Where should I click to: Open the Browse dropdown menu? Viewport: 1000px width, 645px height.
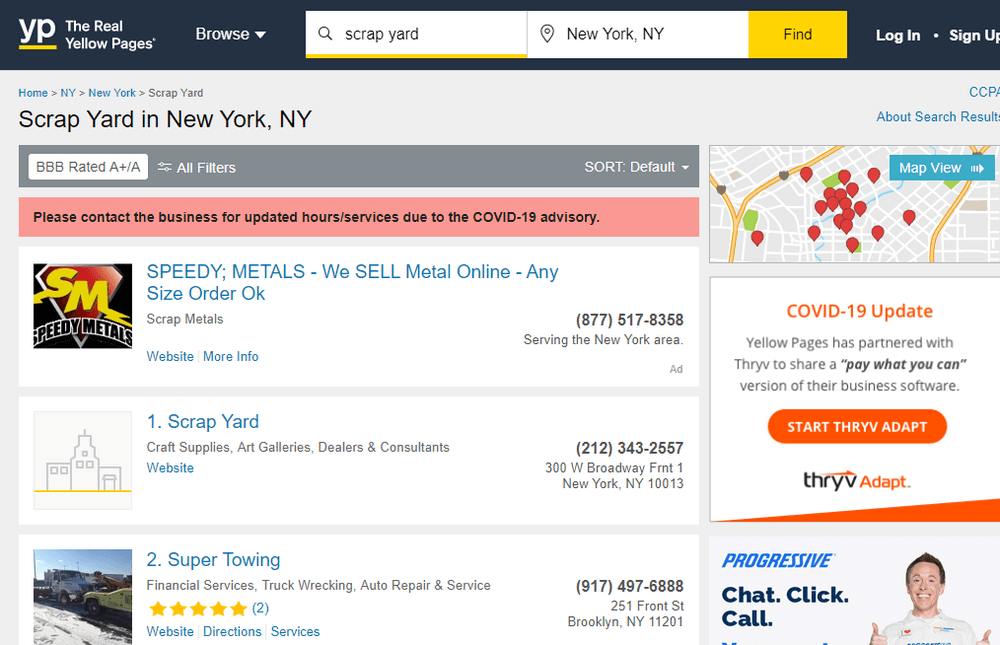tap(230, 34)
